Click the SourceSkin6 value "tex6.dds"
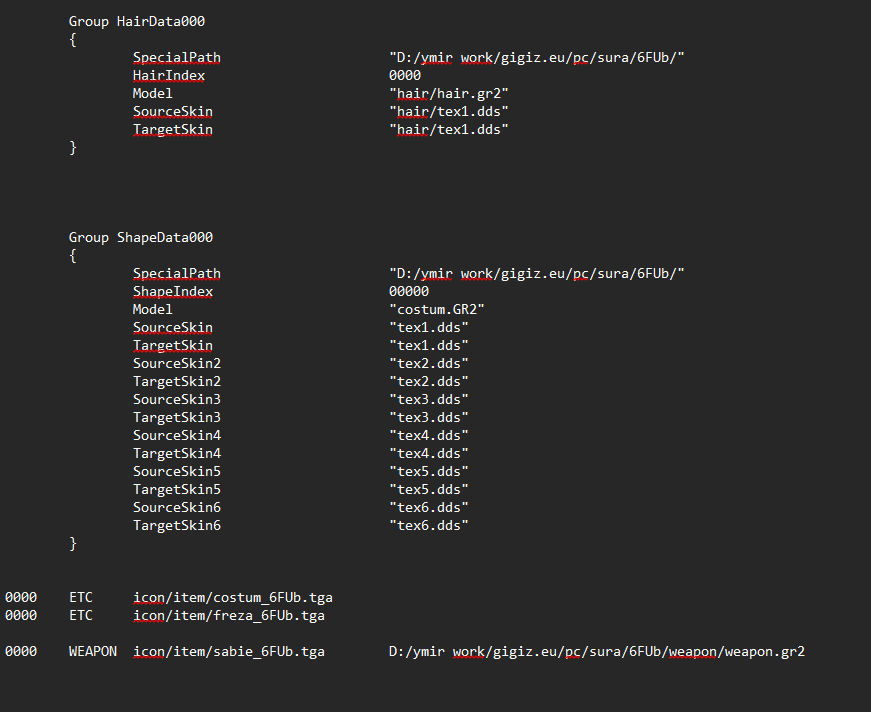 [x=428, y=507]
